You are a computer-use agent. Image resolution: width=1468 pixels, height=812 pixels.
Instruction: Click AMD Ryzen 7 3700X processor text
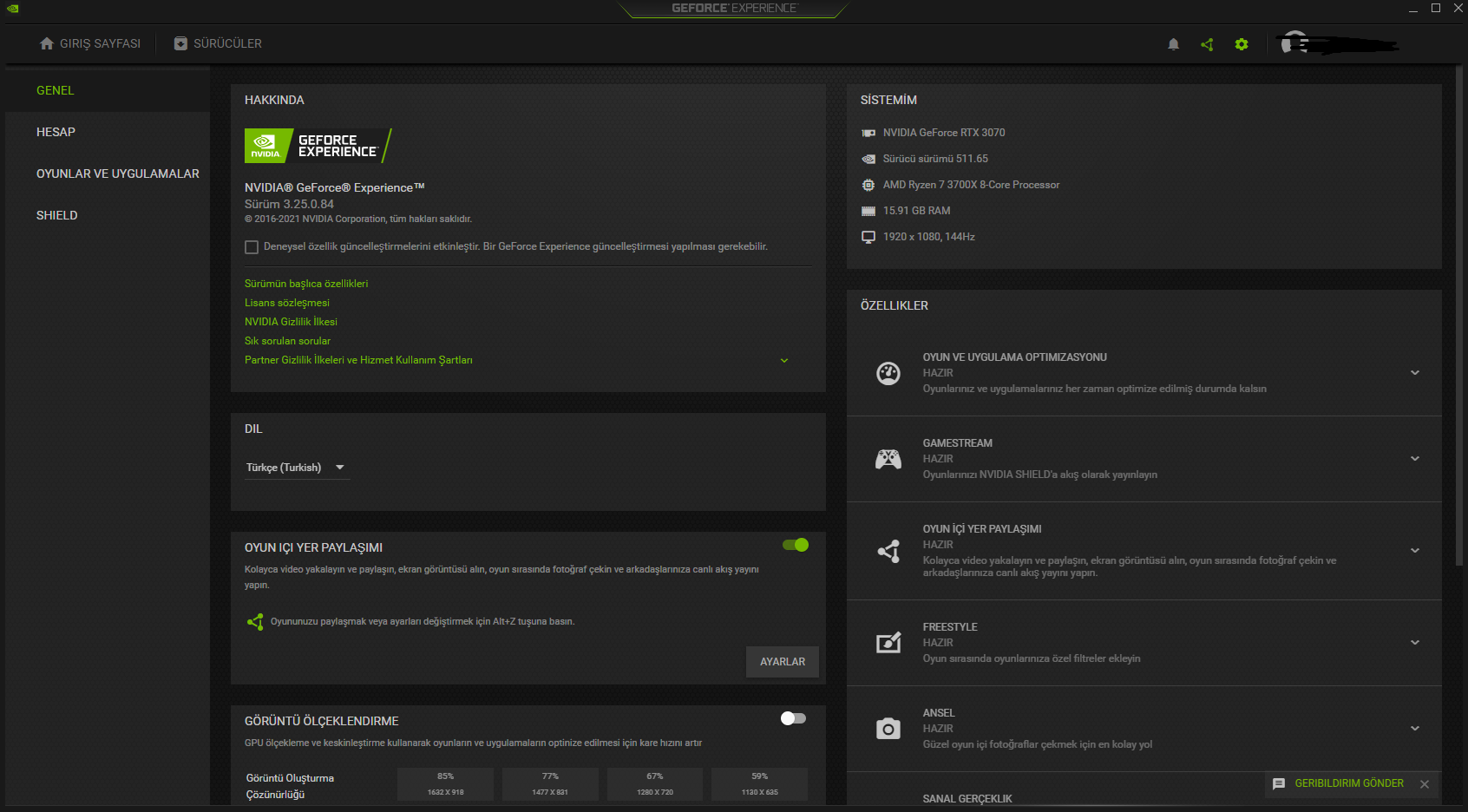point(971,185)
